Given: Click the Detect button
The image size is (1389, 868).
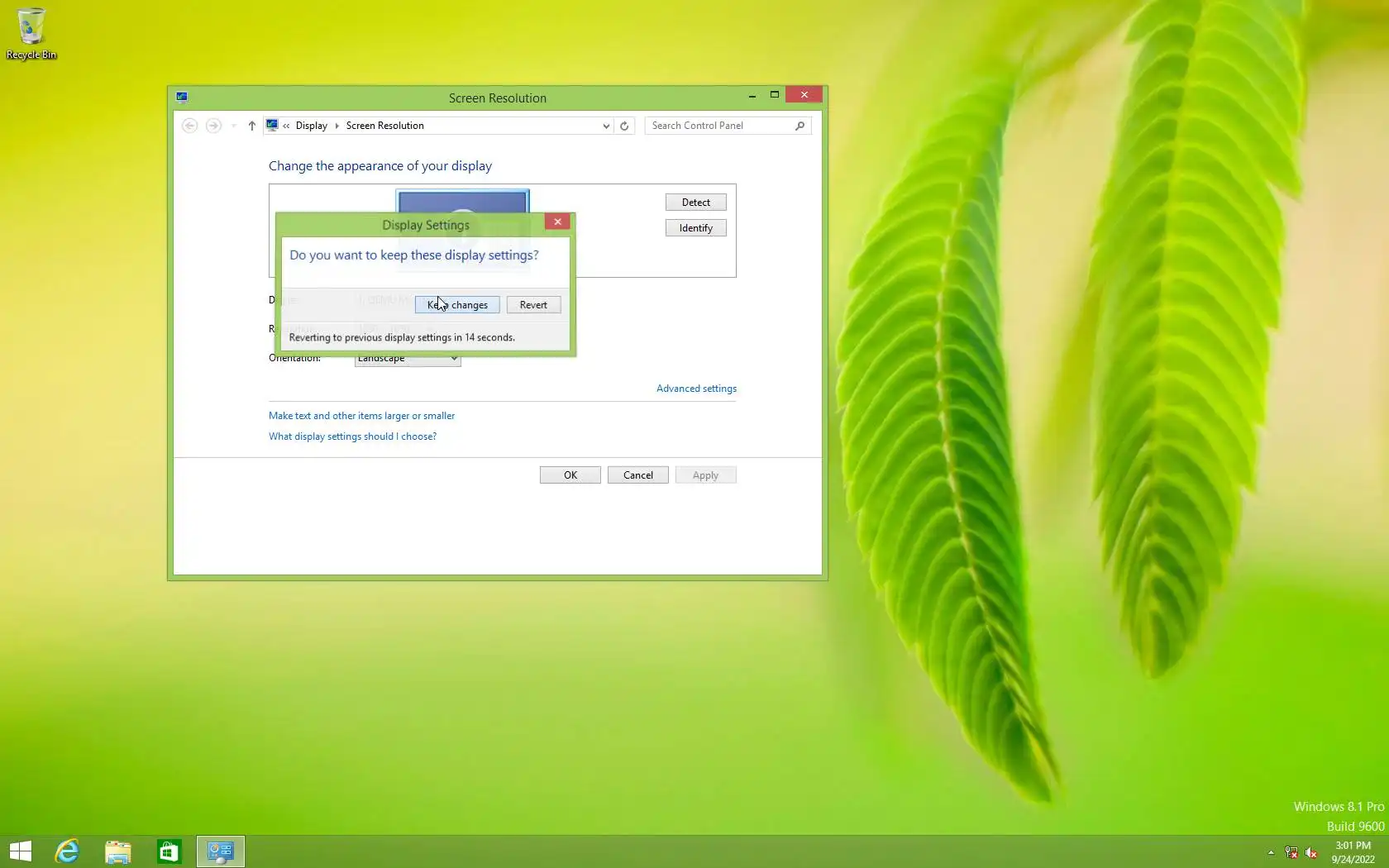Looking at the screenshot, I should pyautogui.click(x=696, y=203).
